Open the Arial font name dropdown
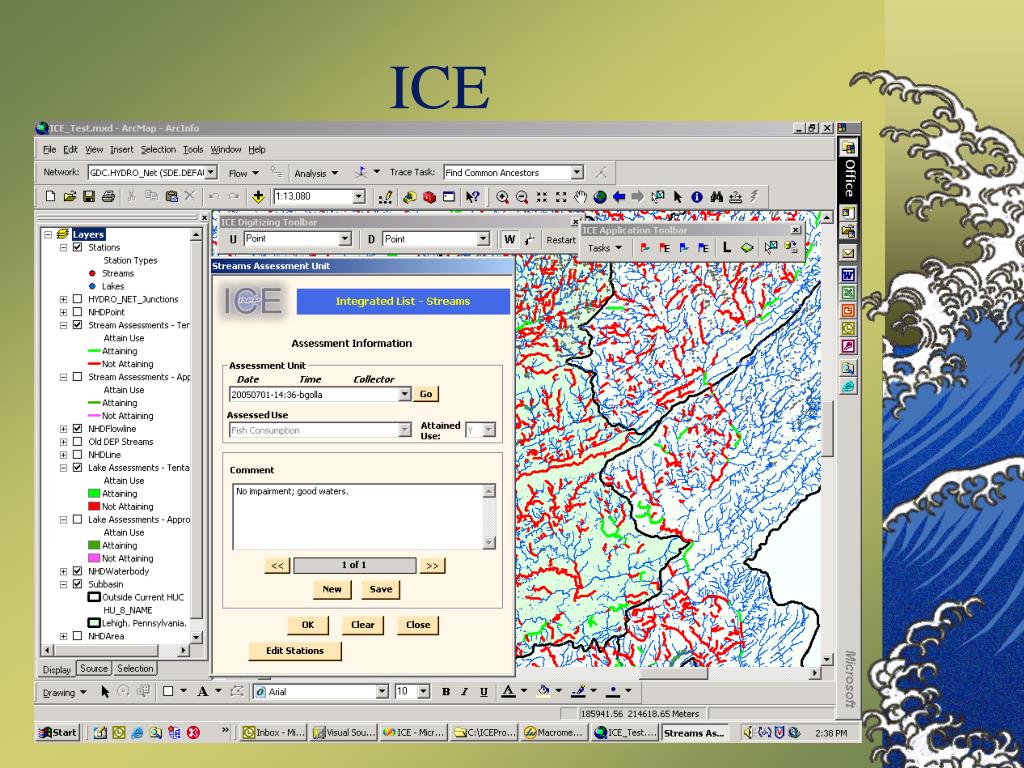The image size is (1024, 768). (x=382, y=692)
